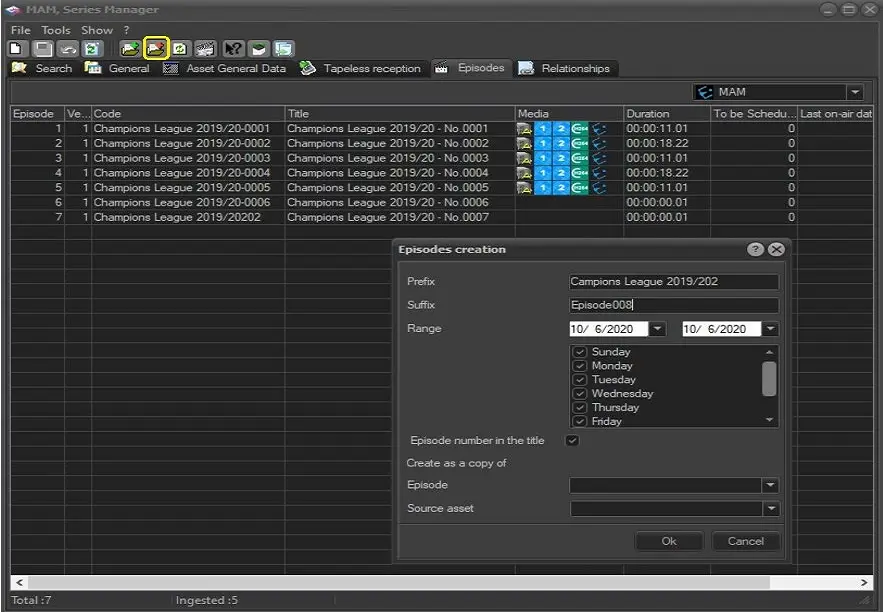
Task: Expand the Source asset dropdown
Action: coord(770,509)
